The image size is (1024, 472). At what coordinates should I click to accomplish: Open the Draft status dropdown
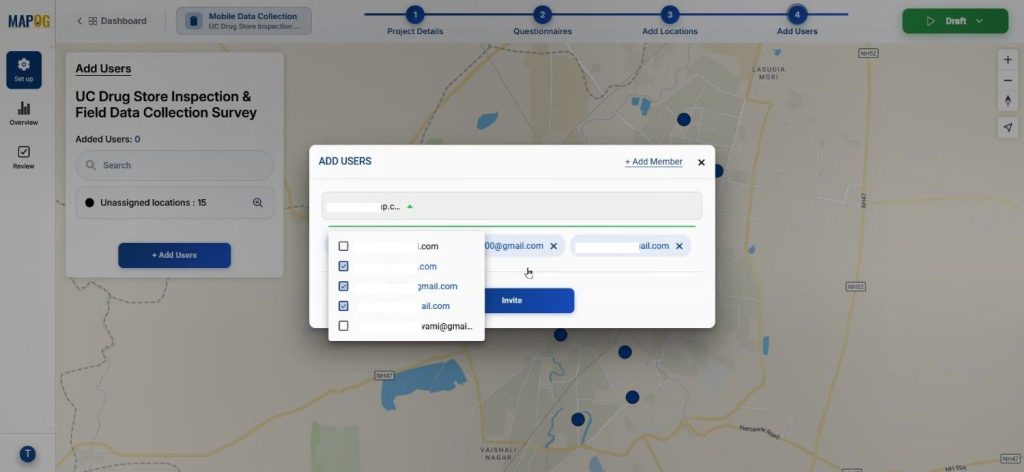[955, 21]
